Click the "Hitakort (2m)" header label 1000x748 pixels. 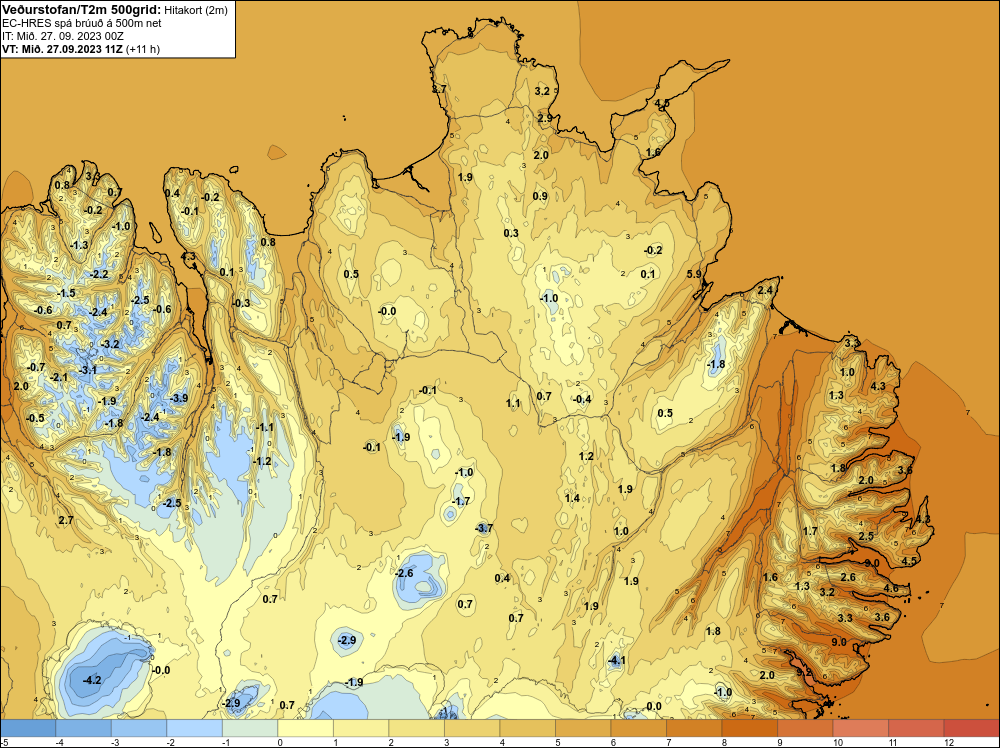(196, 10)
